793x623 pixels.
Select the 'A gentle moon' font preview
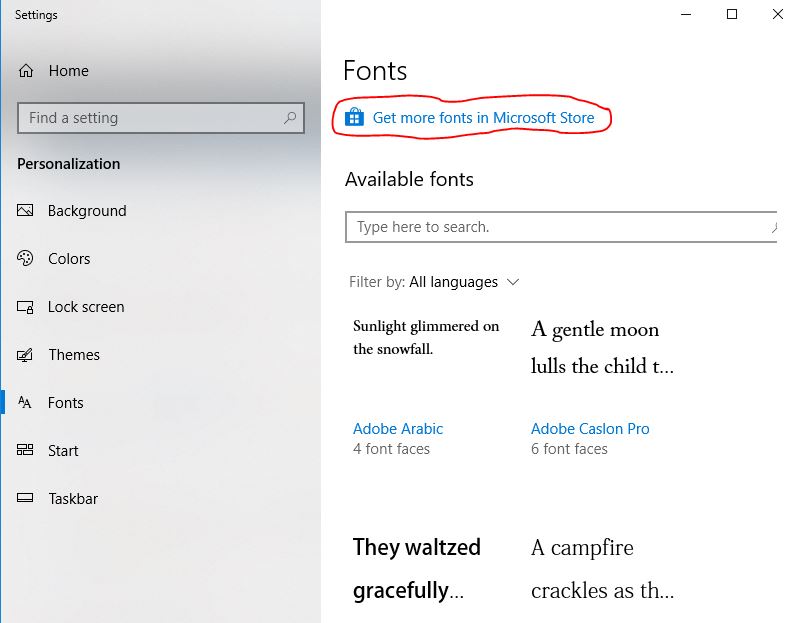602,347
